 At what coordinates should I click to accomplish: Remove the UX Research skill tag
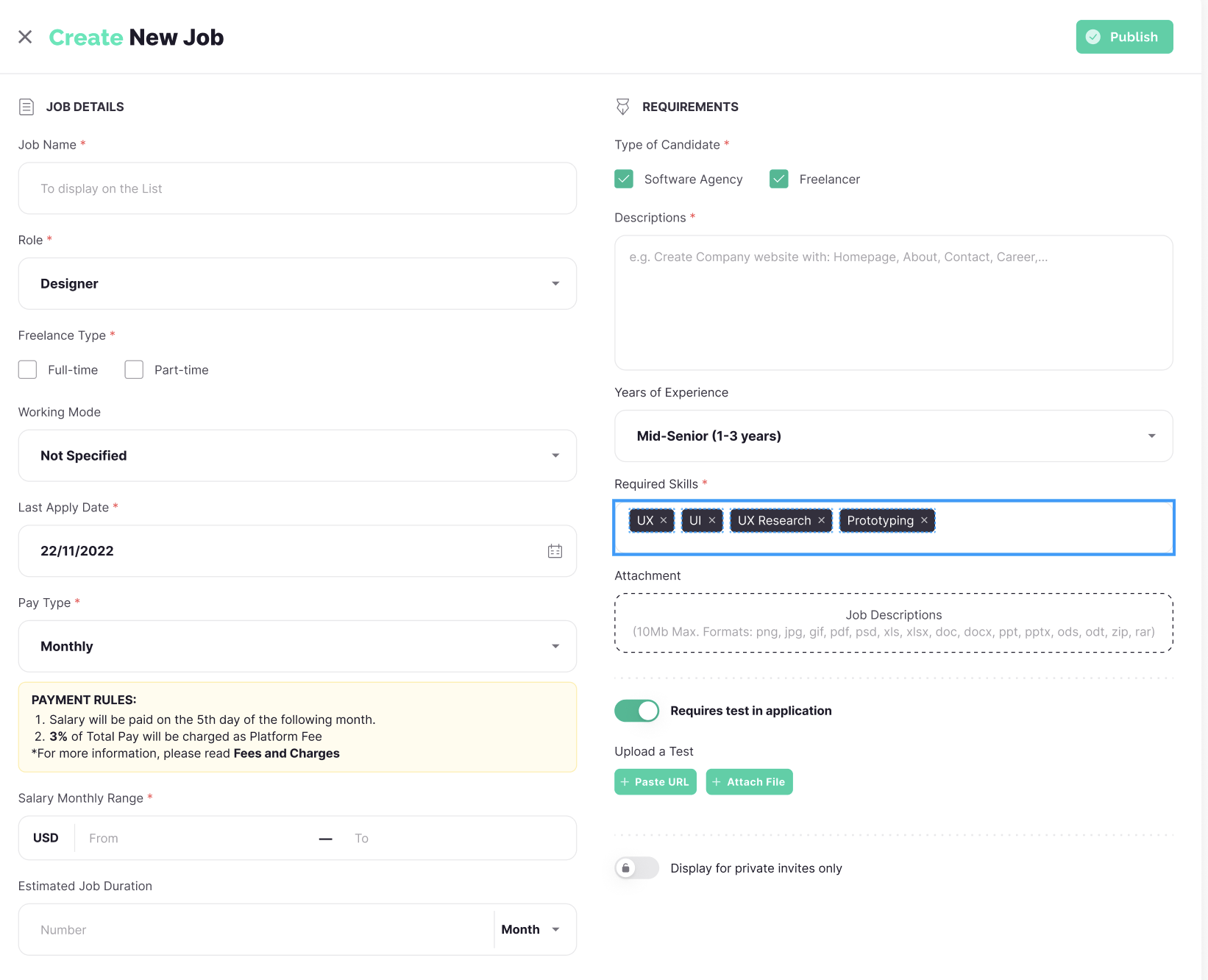click(x=822, y=520)
